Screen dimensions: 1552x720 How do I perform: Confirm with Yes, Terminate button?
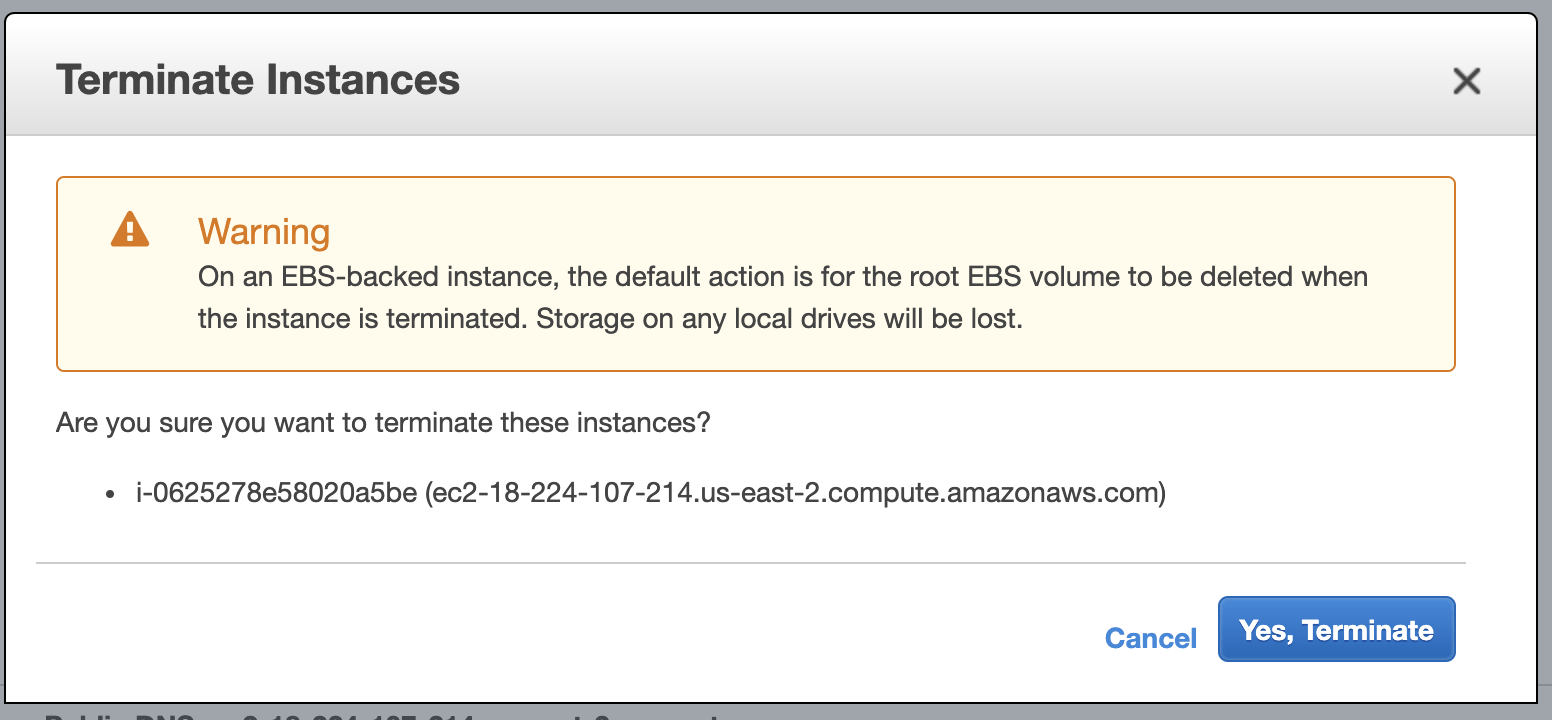click(x=1336, y=630)
